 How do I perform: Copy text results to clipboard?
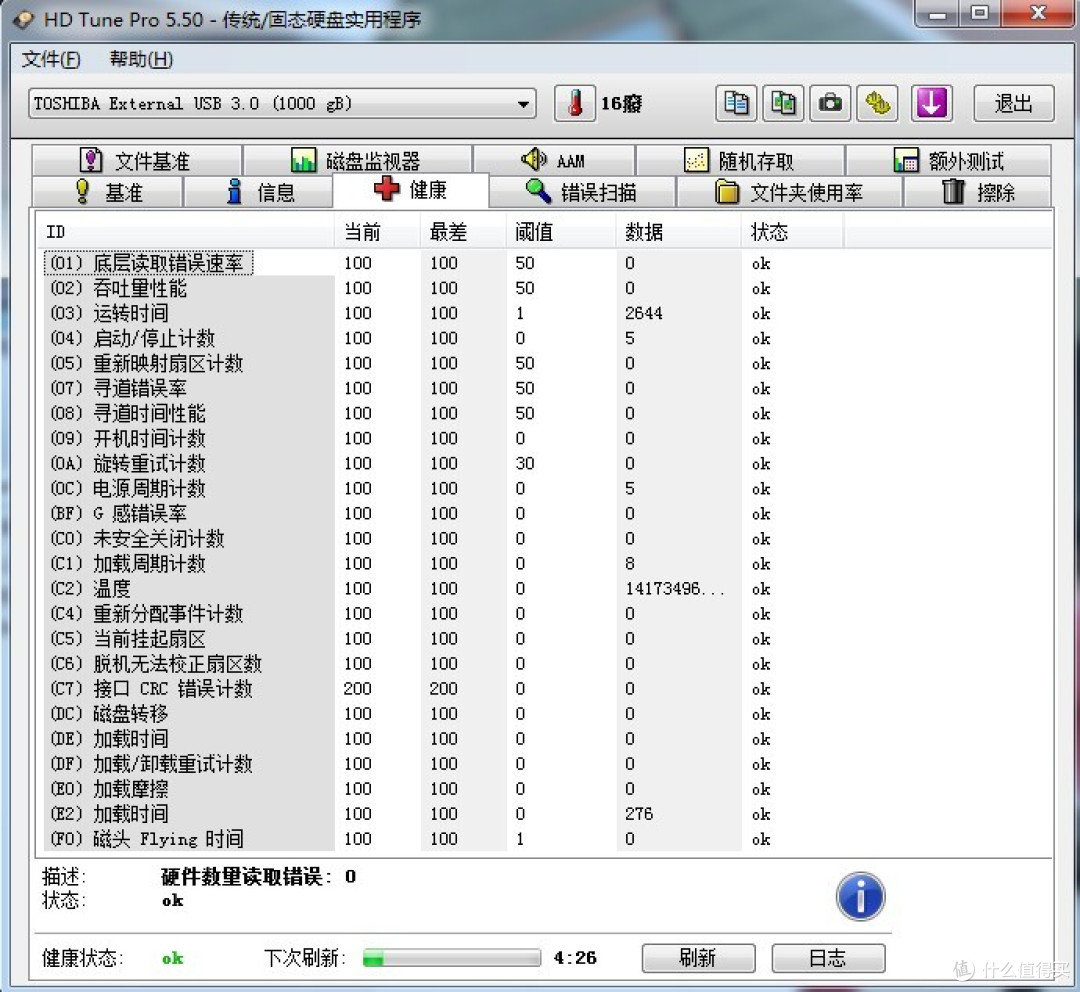(736, 104)
